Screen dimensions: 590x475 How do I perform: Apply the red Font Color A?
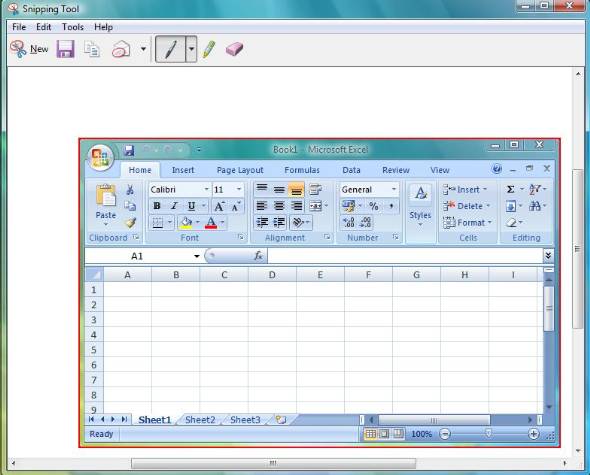[211, 223]
